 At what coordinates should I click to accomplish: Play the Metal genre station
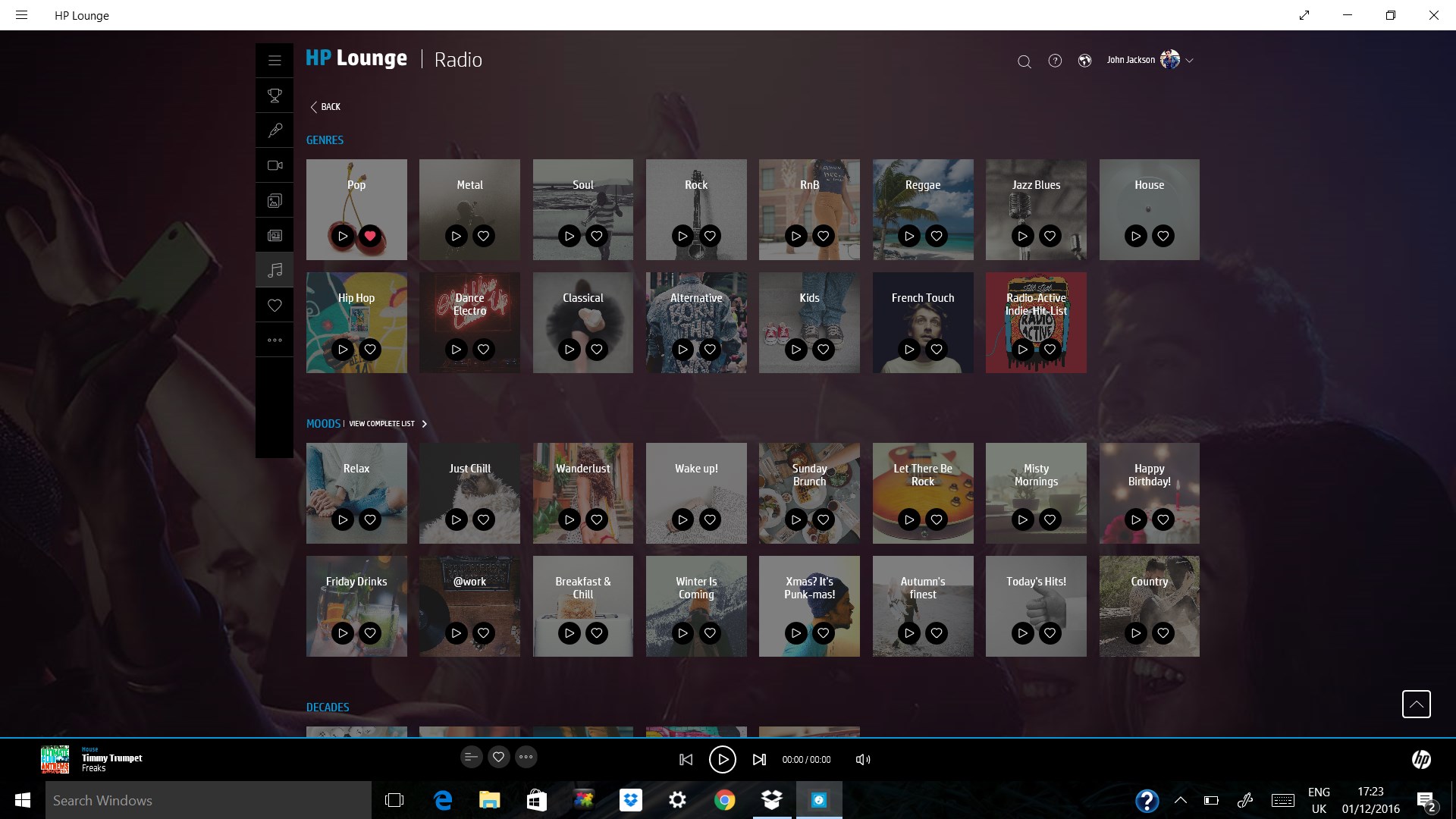[x=456, y=236]
